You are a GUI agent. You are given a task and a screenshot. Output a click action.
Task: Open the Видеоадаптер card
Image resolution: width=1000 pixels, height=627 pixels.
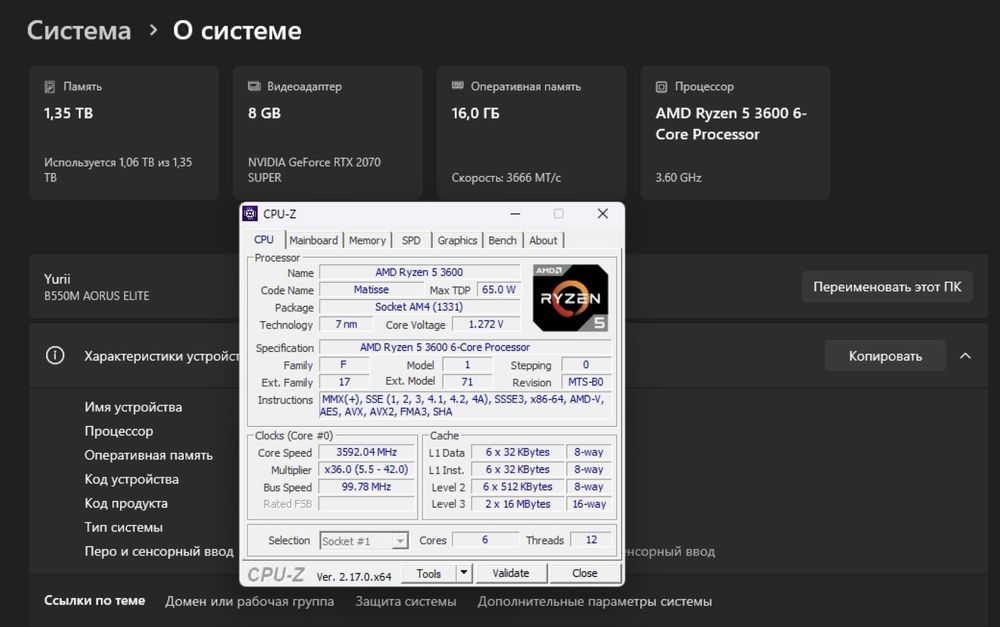(x=328, y=133)
